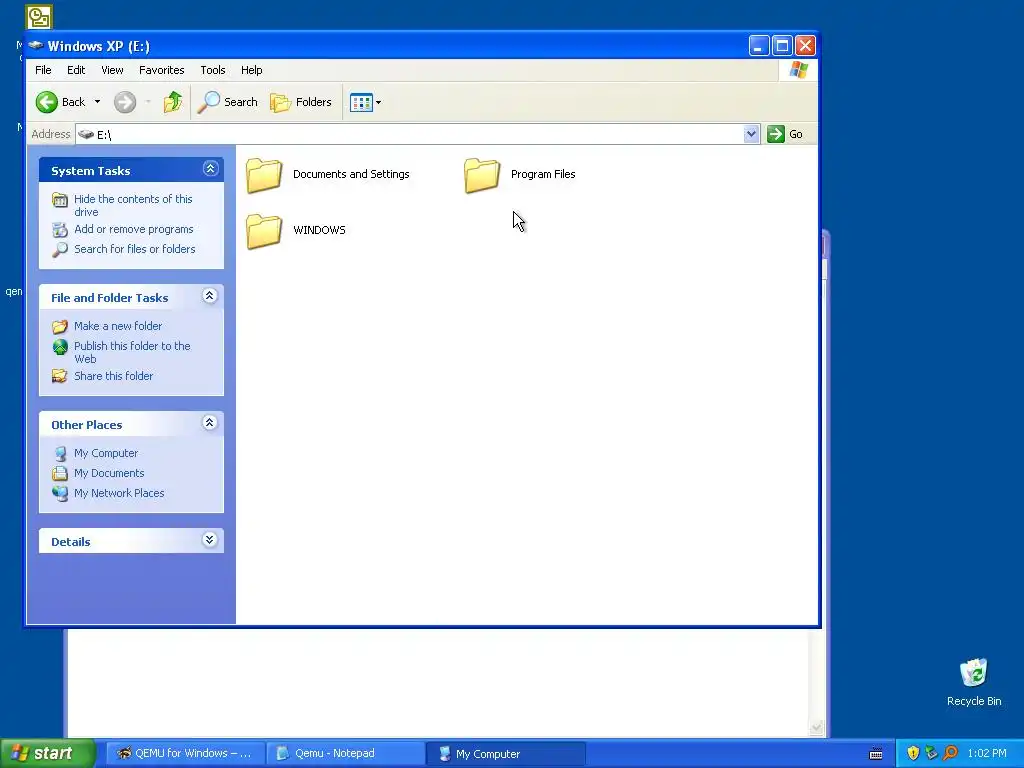Open the Back history dropdown arrow
This screenshot has height=768, width=1024.
coord(97,102)
